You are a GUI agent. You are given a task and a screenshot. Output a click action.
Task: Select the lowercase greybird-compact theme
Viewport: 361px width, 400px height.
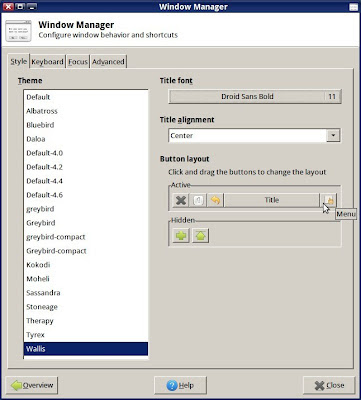pos(86,237)
